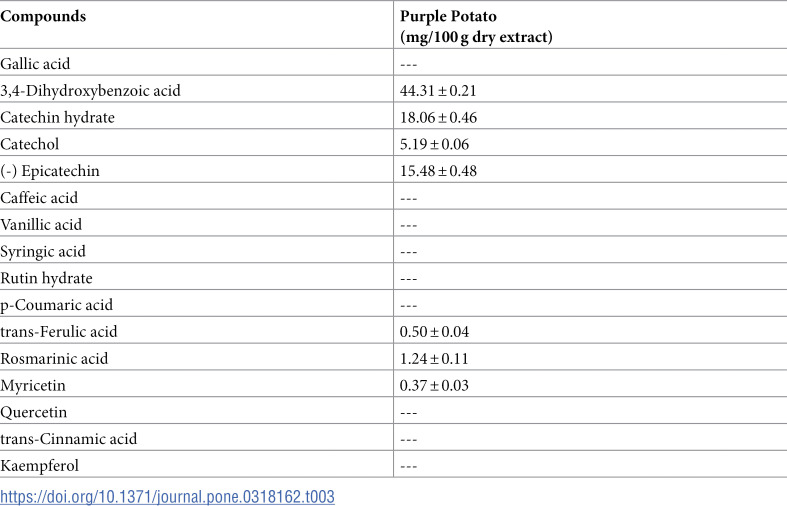Click the Rosmarinic acid value 1.24 ± 0.11
The width and height of the screenshot is (787, 506).
point(434,359)
